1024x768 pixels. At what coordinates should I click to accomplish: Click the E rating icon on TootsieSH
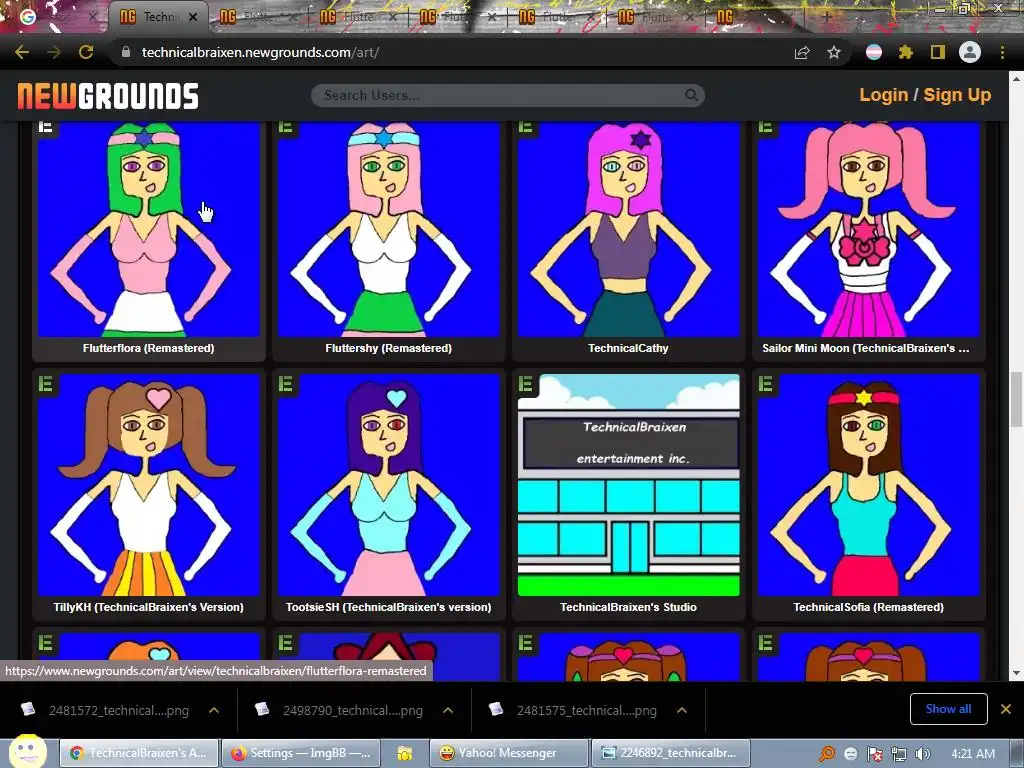coord(285,383)
